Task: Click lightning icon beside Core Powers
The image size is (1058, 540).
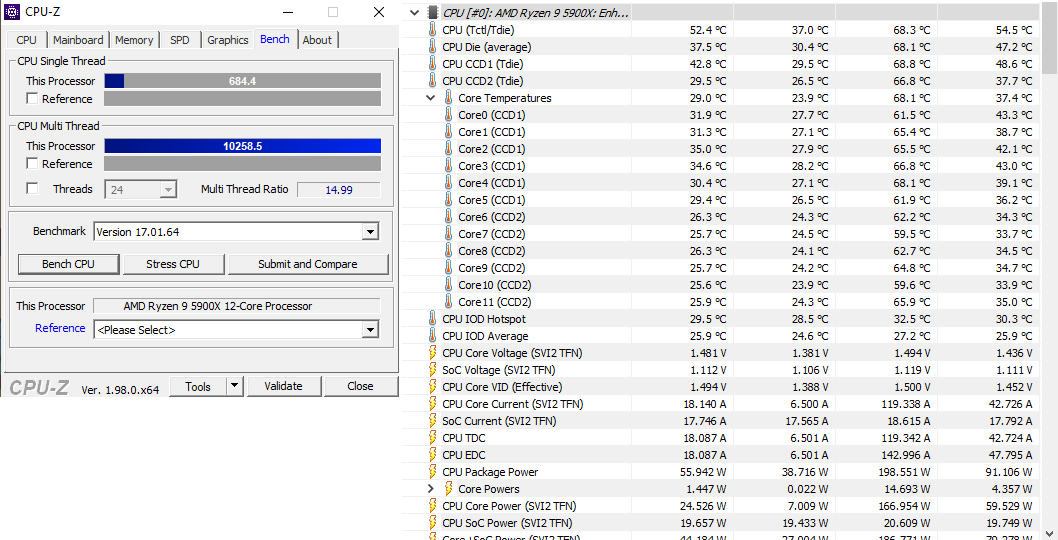Action: [449, 489]
